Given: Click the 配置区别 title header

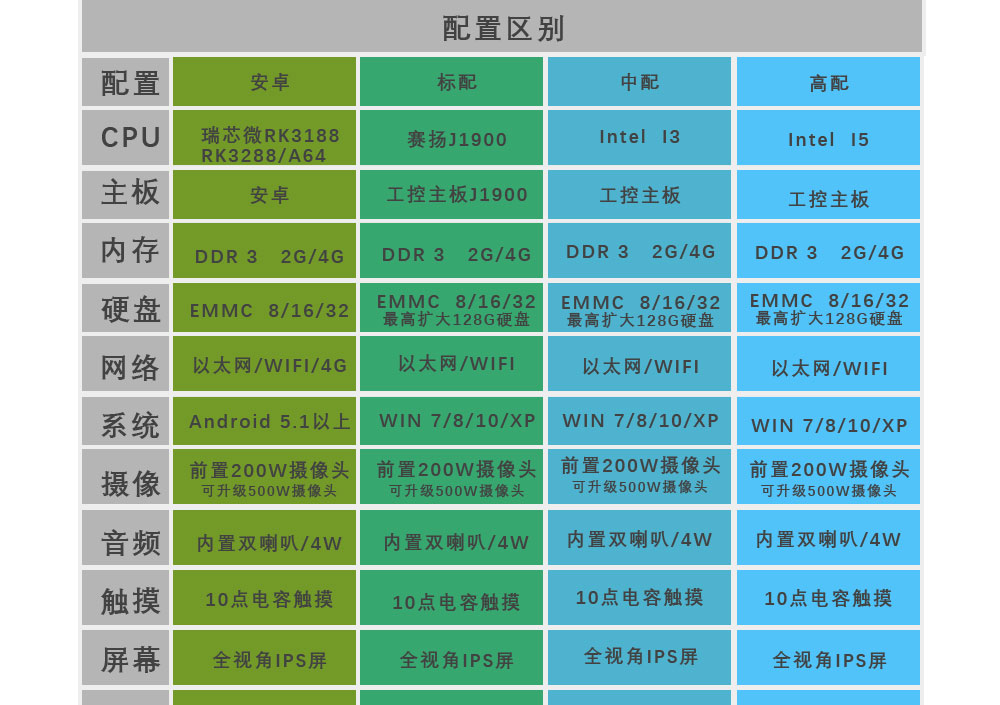Looking at the screenshot, I should 502,26.
